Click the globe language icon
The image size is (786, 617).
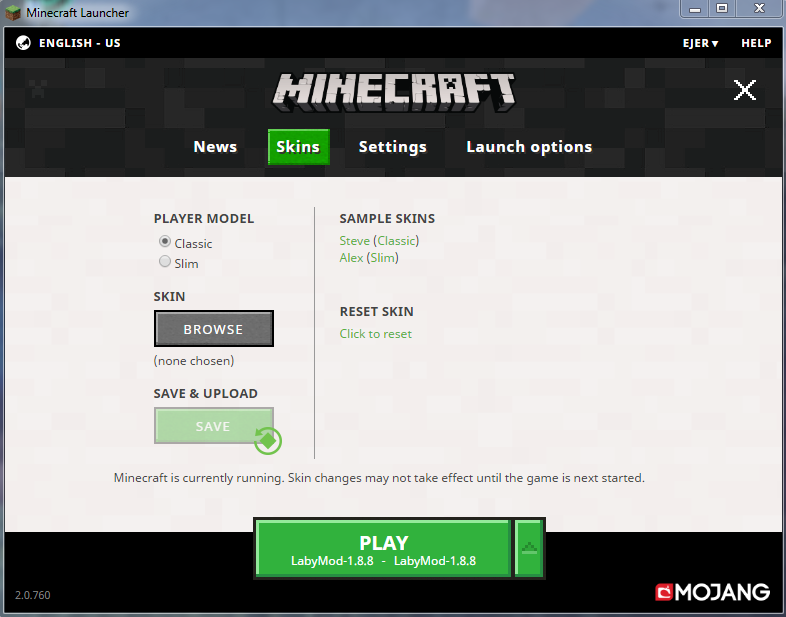[23, 43]
